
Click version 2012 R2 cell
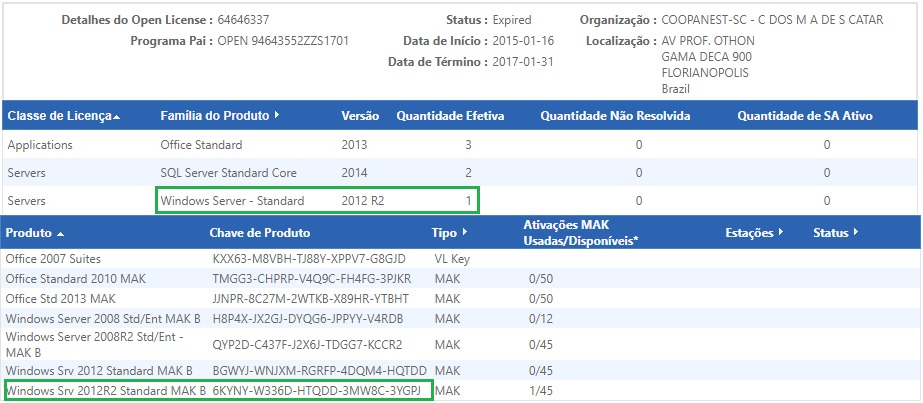(363, 201)
